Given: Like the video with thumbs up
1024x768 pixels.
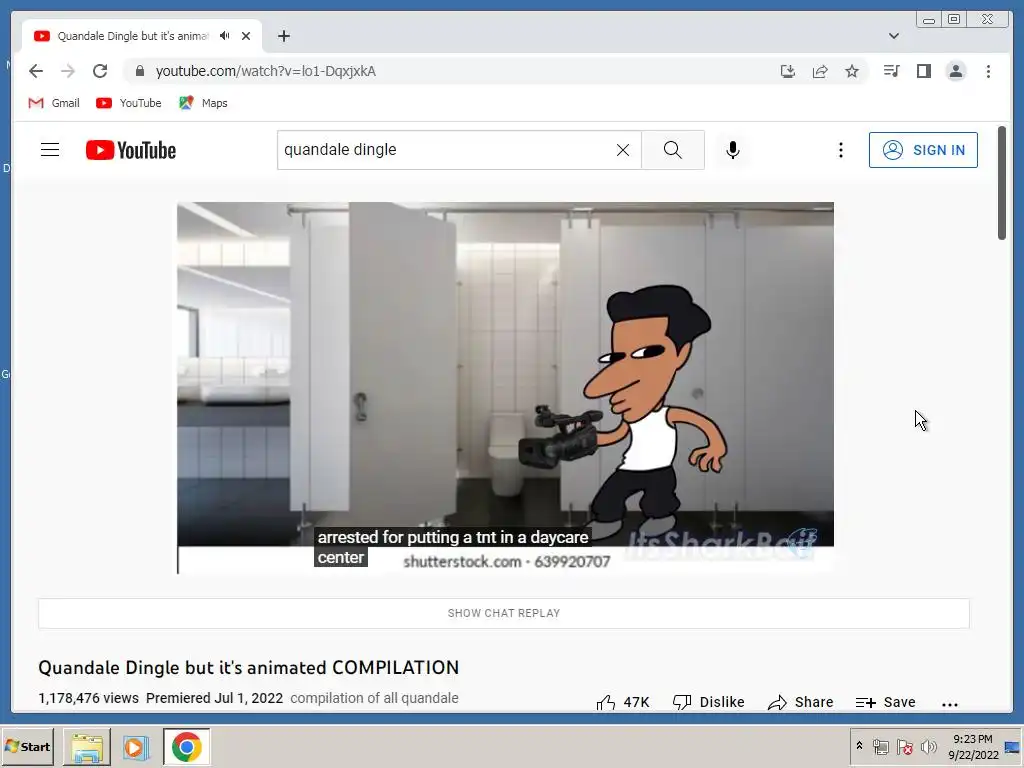Looking at the screenshot, I should (x=622, y=703).
